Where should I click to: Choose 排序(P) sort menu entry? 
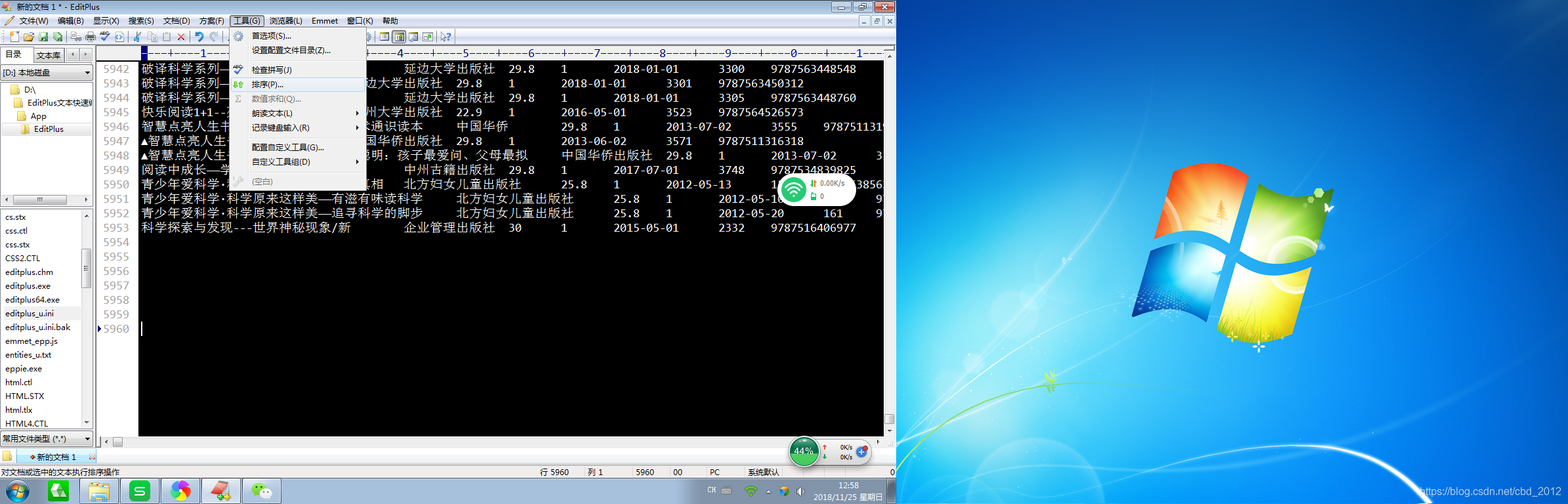click(299, 84)
